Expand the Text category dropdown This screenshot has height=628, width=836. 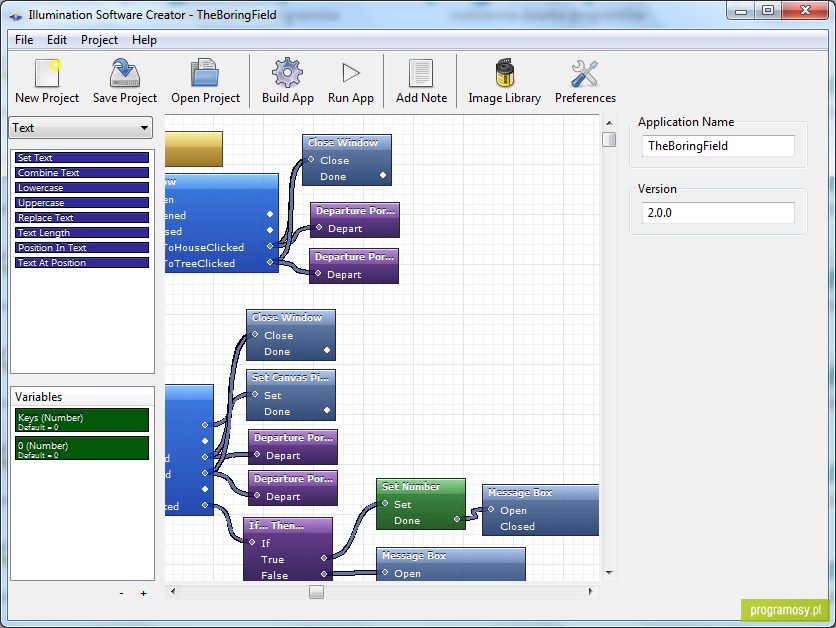point(81,128)
